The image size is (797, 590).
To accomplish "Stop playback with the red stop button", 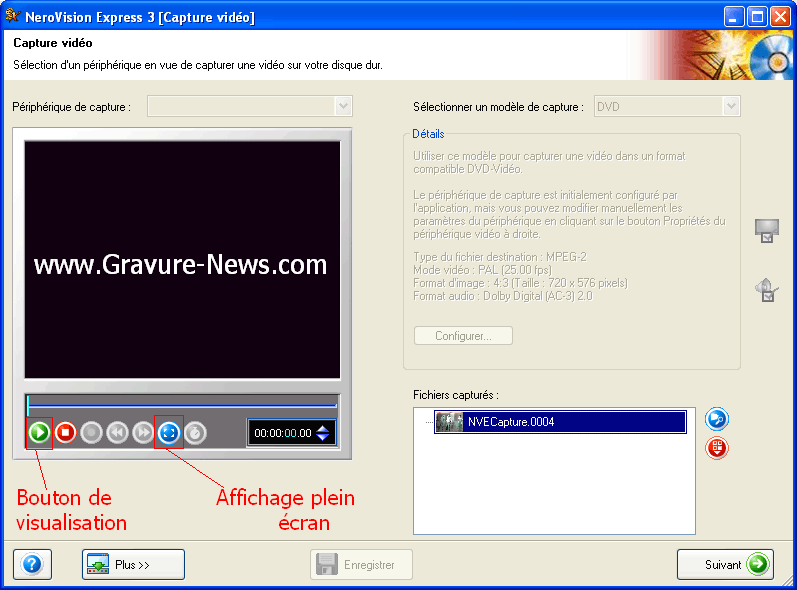I will tap(65, 432).
